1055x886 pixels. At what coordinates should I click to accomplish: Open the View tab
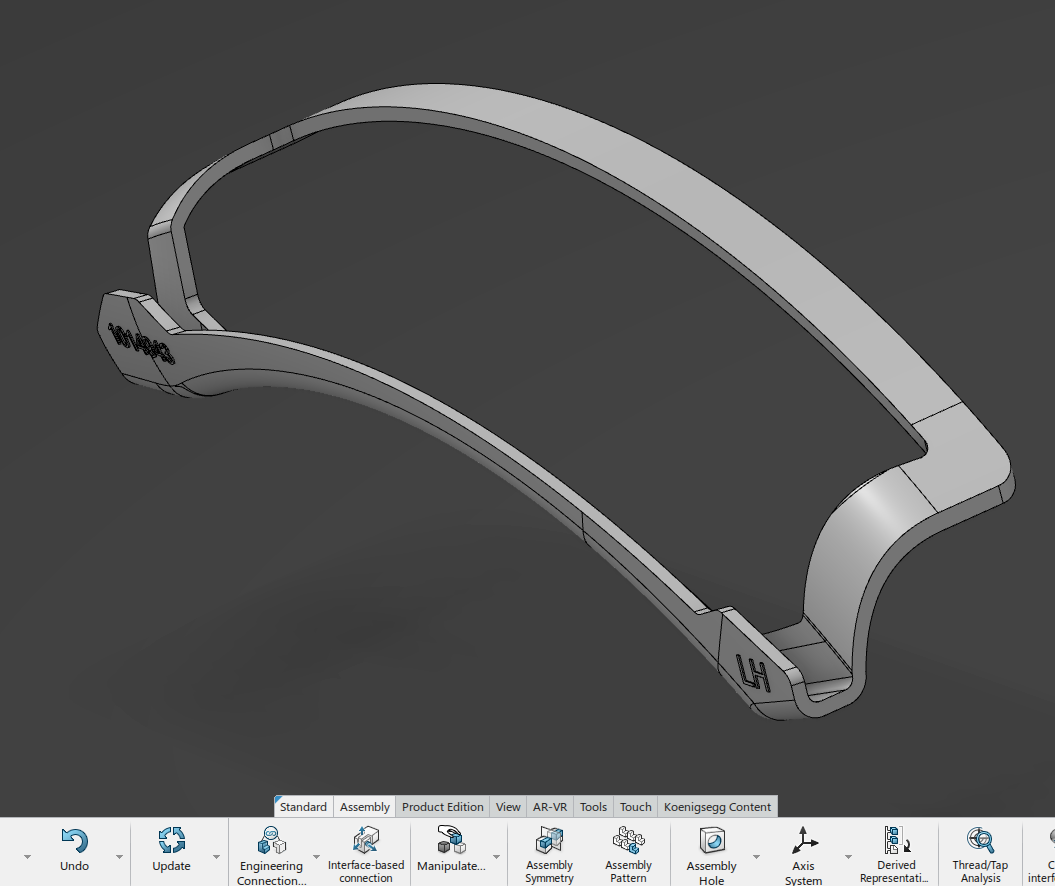coord(508,807)
